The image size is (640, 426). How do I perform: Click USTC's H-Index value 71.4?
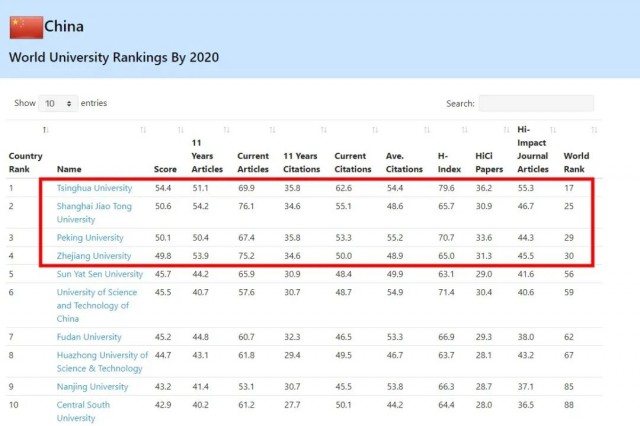tap(446, 292)
